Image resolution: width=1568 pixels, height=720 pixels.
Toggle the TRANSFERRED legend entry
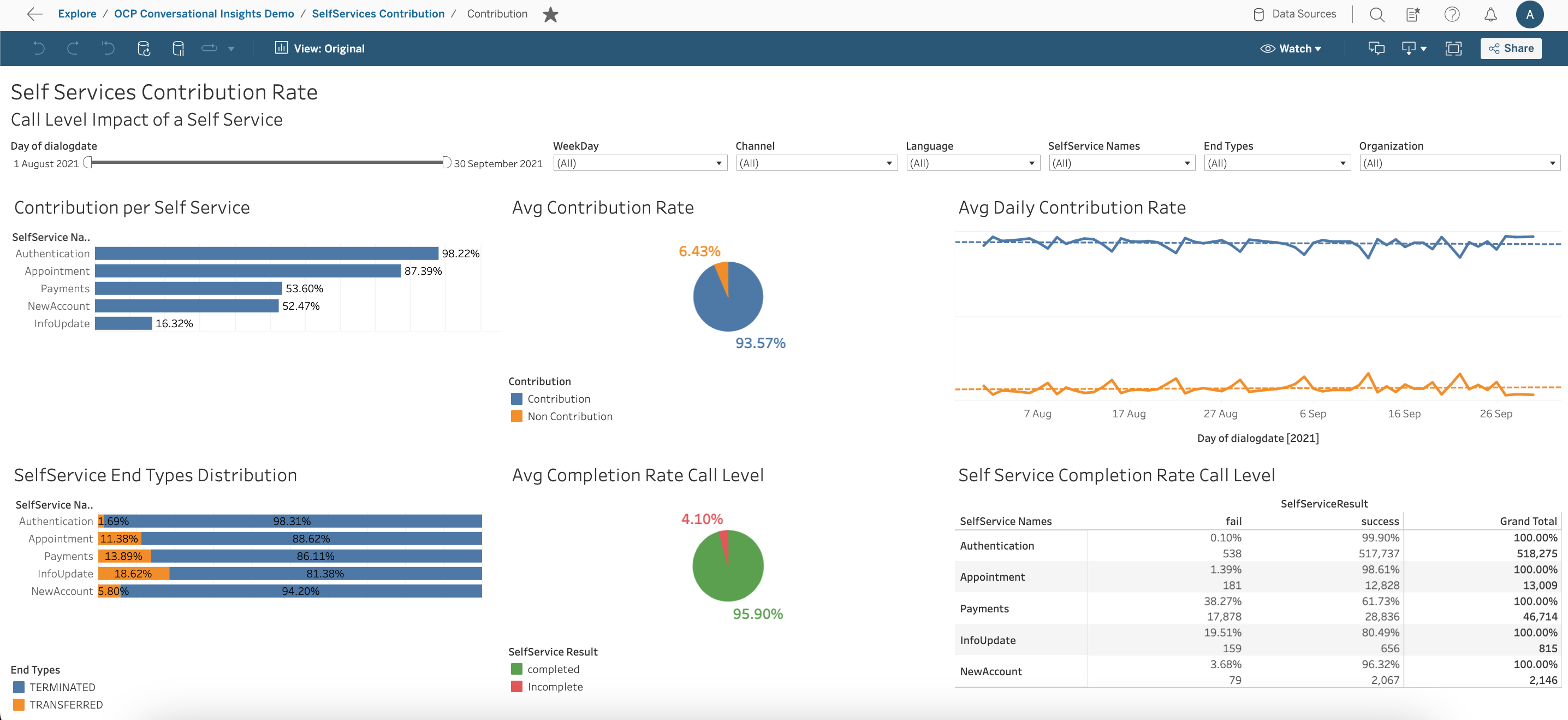coord(66,704)
